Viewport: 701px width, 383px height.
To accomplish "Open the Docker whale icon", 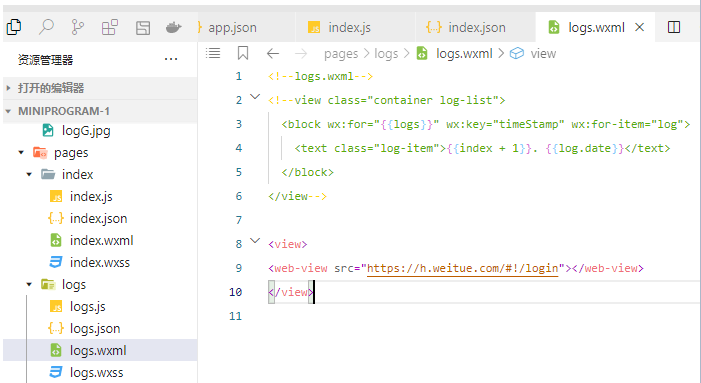I will tap(173, 28).
